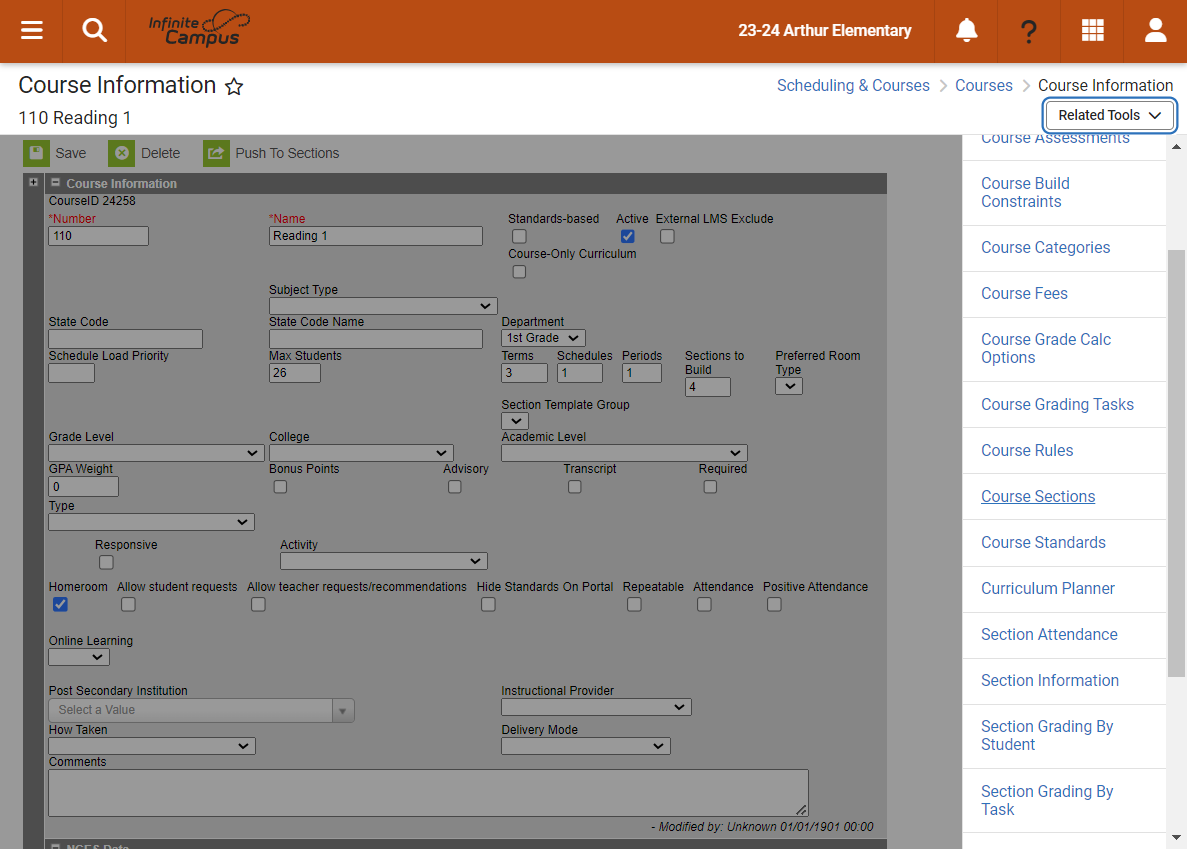Open the Academic Level dropdown
The image size is (1187, 849).
click(624, 452)
